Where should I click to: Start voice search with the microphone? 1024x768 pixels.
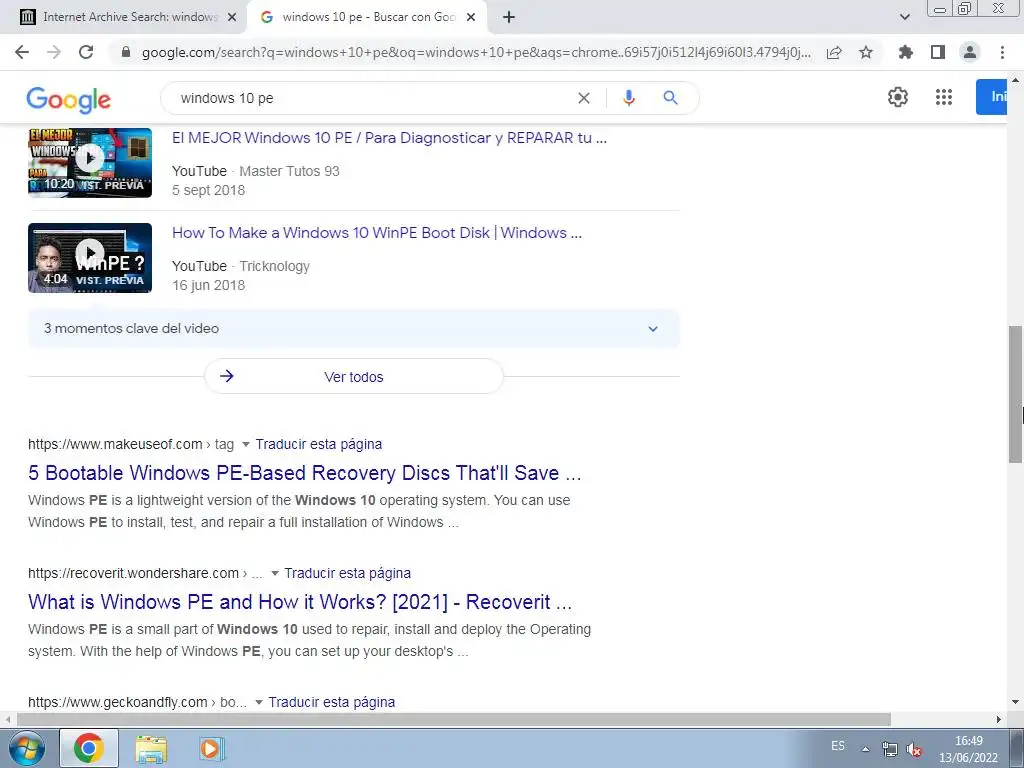click(629, 98)
